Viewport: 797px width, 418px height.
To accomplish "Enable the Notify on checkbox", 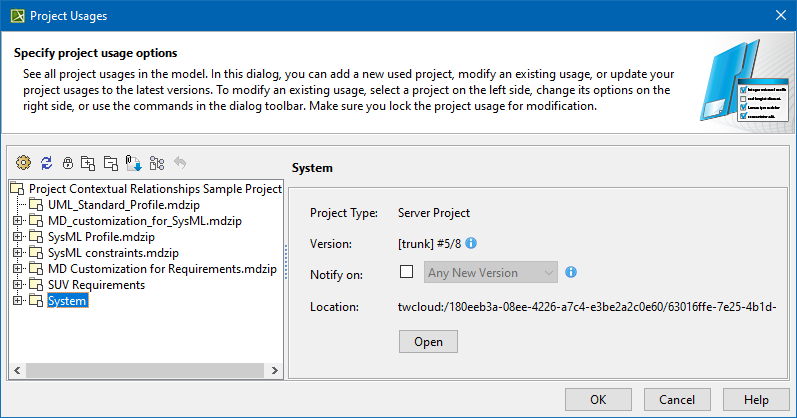I will pyautogui.click(x=406, y=272).
